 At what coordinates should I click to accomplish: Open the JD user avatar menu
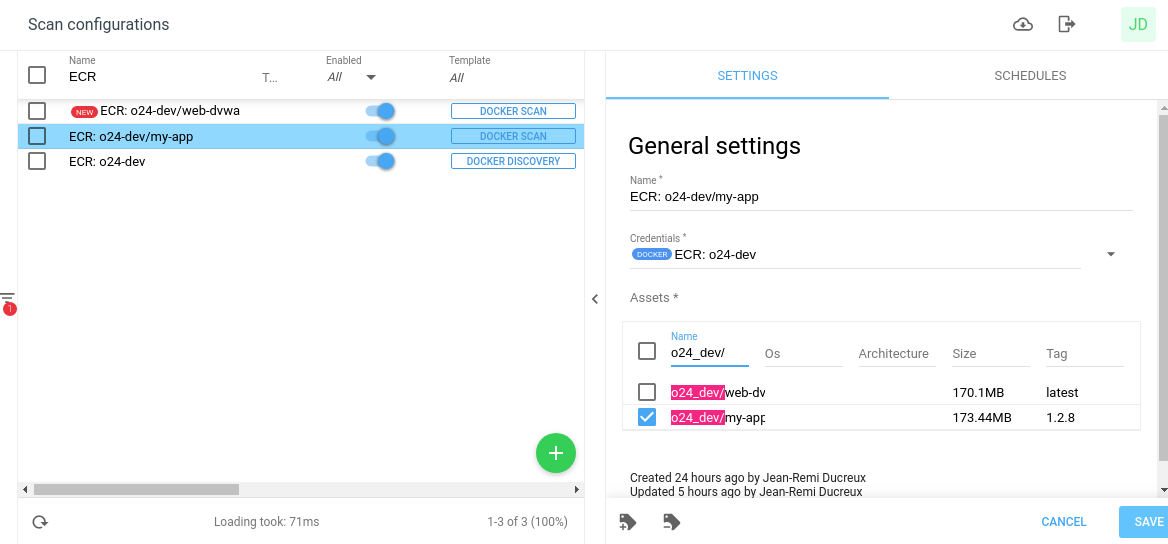coord(1138,25)
